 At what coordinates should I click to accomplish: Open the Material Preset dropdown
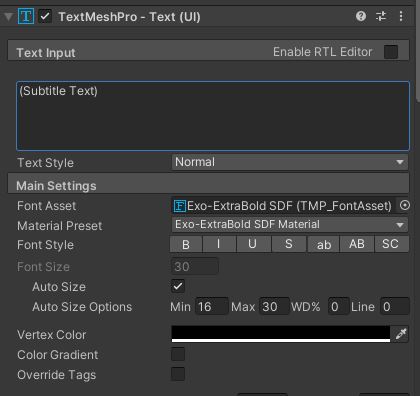pyautogui.click(x=290, y=225)
